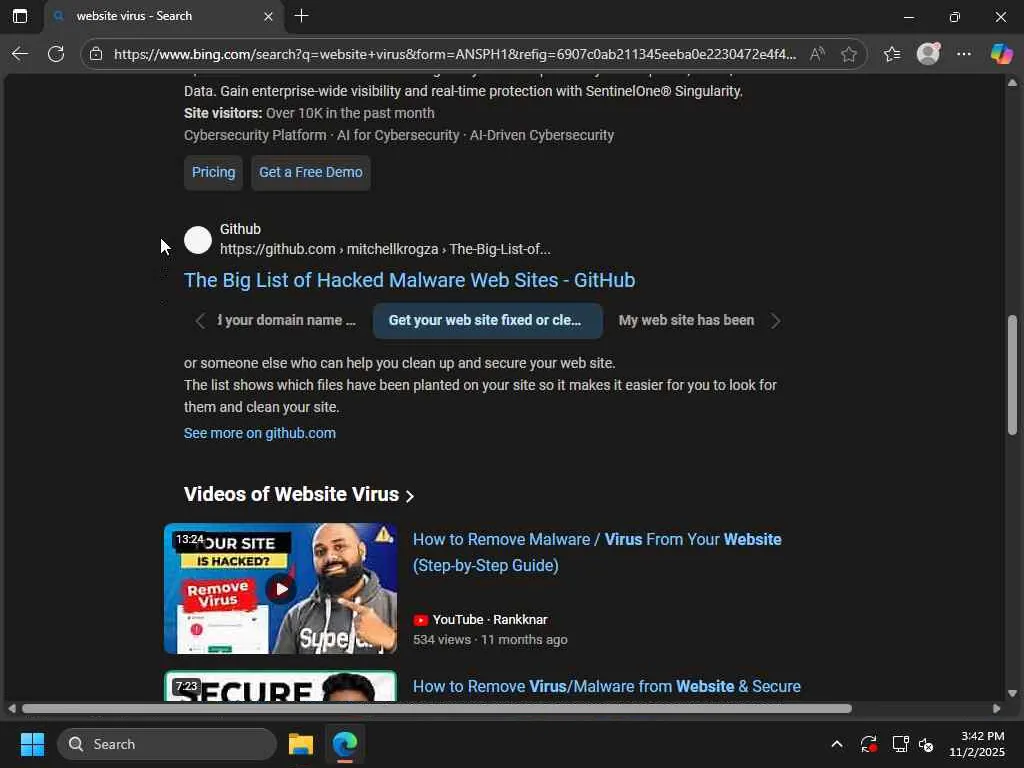The width and height of the screenshot is (1024, 768).
Task: Select 'Get your web site fixed or cle...' tab
Action: [x=487, y=321]
